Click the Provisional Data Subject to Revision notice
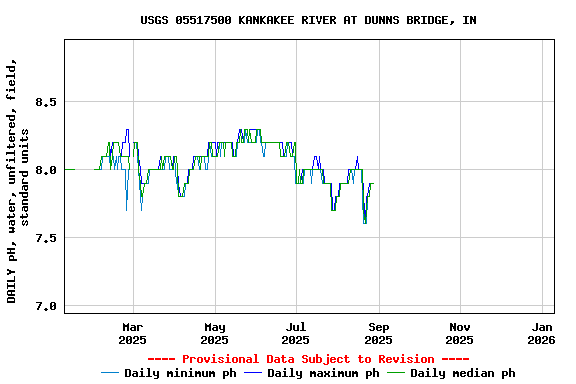This screenshot has width=576, height=384. [x=308, y=359]
